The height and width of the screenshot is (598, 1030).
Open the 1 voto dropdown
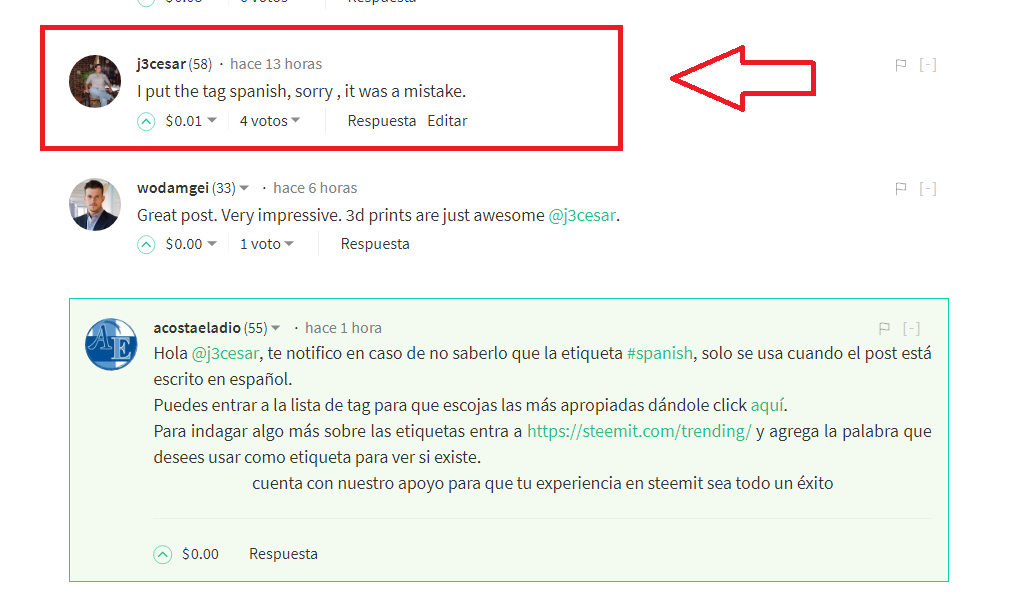(x=267, y=244)
